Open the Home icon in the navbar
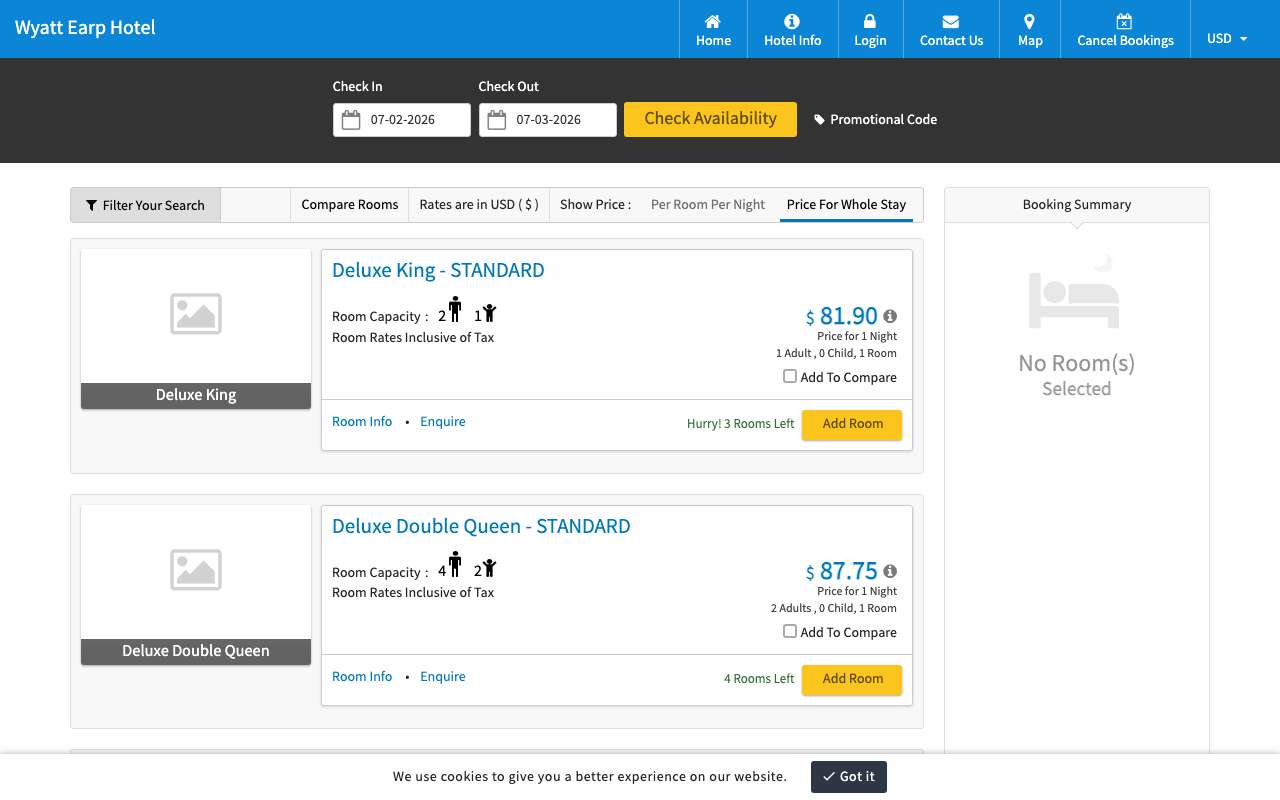Viewport: 1280px width, 800px height. [x=713, y=21]
